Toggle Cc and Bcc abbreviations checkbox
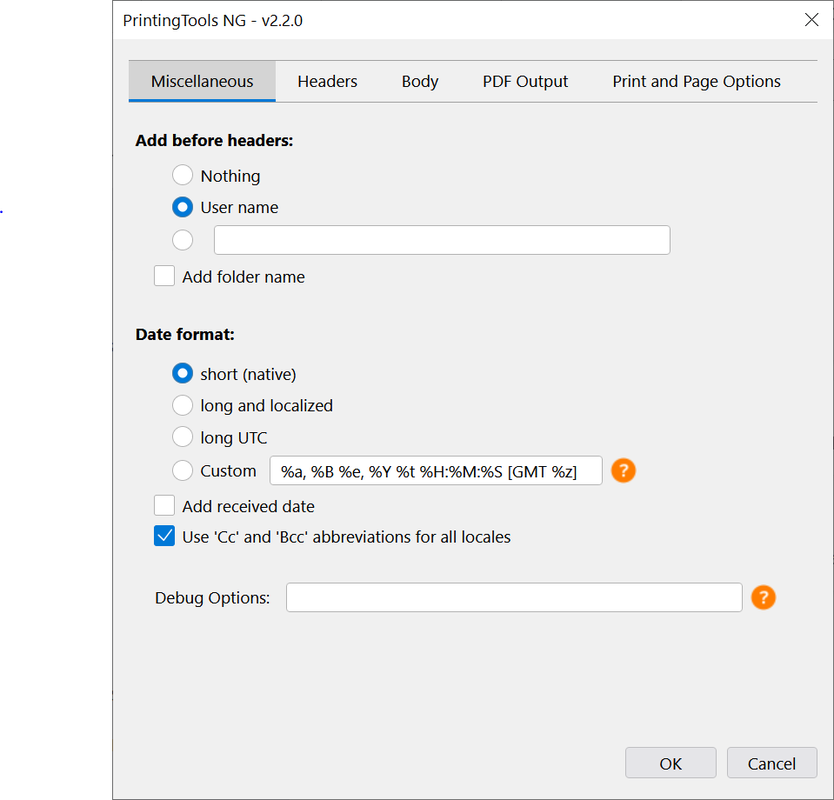834x800 pixels. pyautogui.click(x=164, y=536)
